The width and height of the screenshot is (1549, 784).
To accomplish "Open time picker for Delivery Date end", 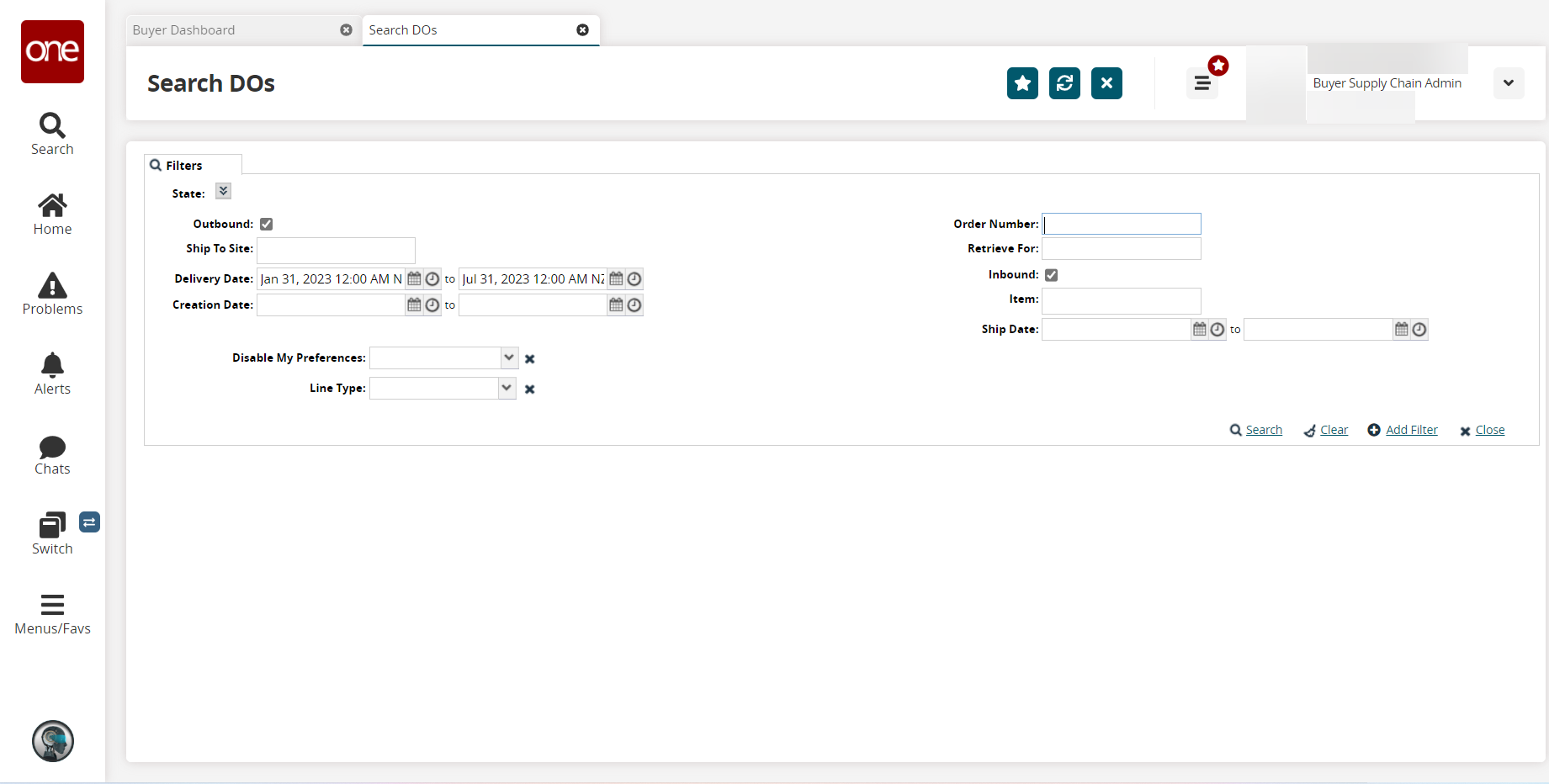I will (634, 278).
